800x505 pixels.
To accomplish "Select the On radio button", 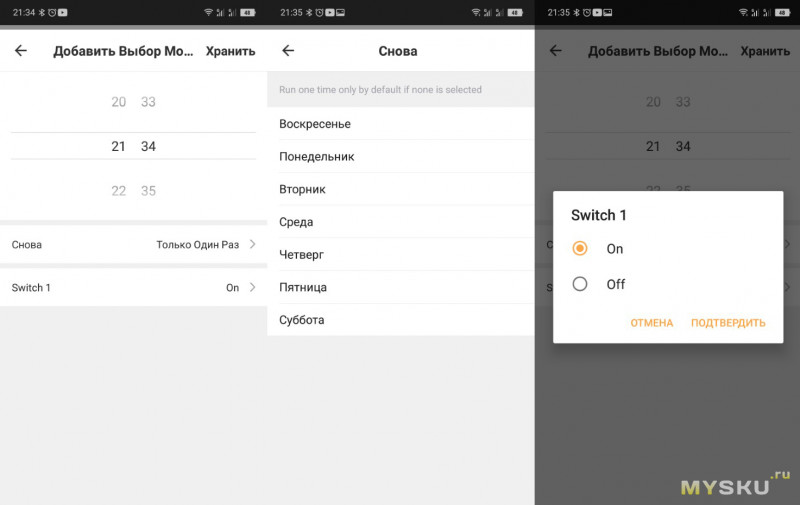I will pyautogui.click(x=580, y=248).
